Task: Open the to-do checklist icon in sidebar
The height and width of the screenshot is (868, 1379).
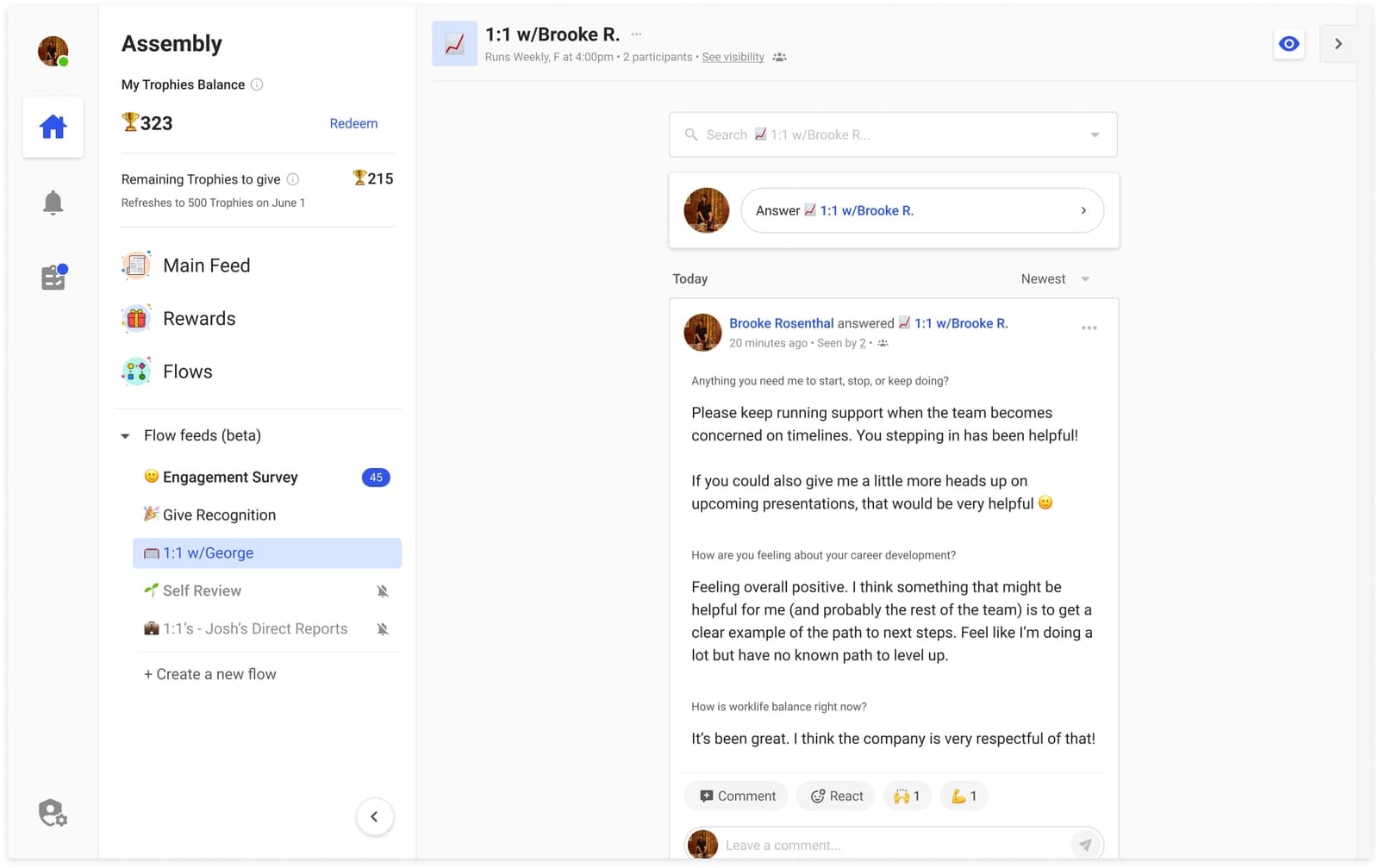Action: [x=53, y=276]
